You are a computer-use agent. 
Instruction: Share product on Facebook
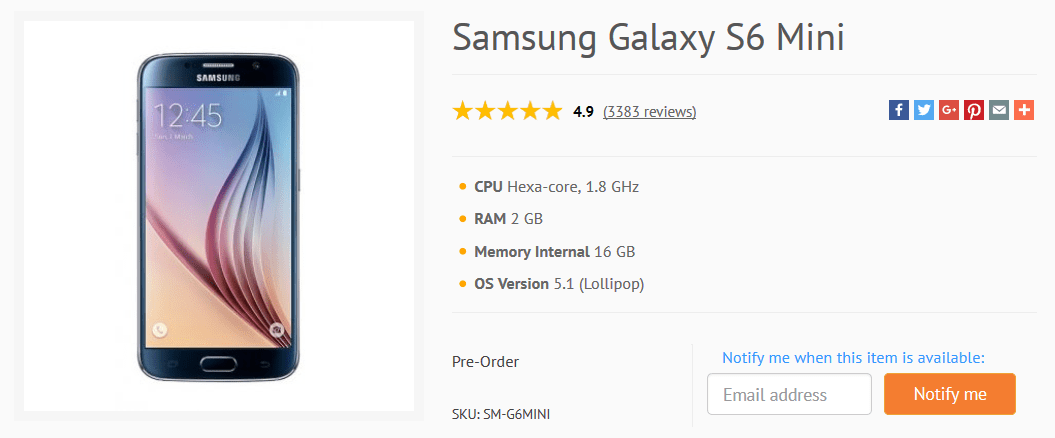tap(898, 111)
